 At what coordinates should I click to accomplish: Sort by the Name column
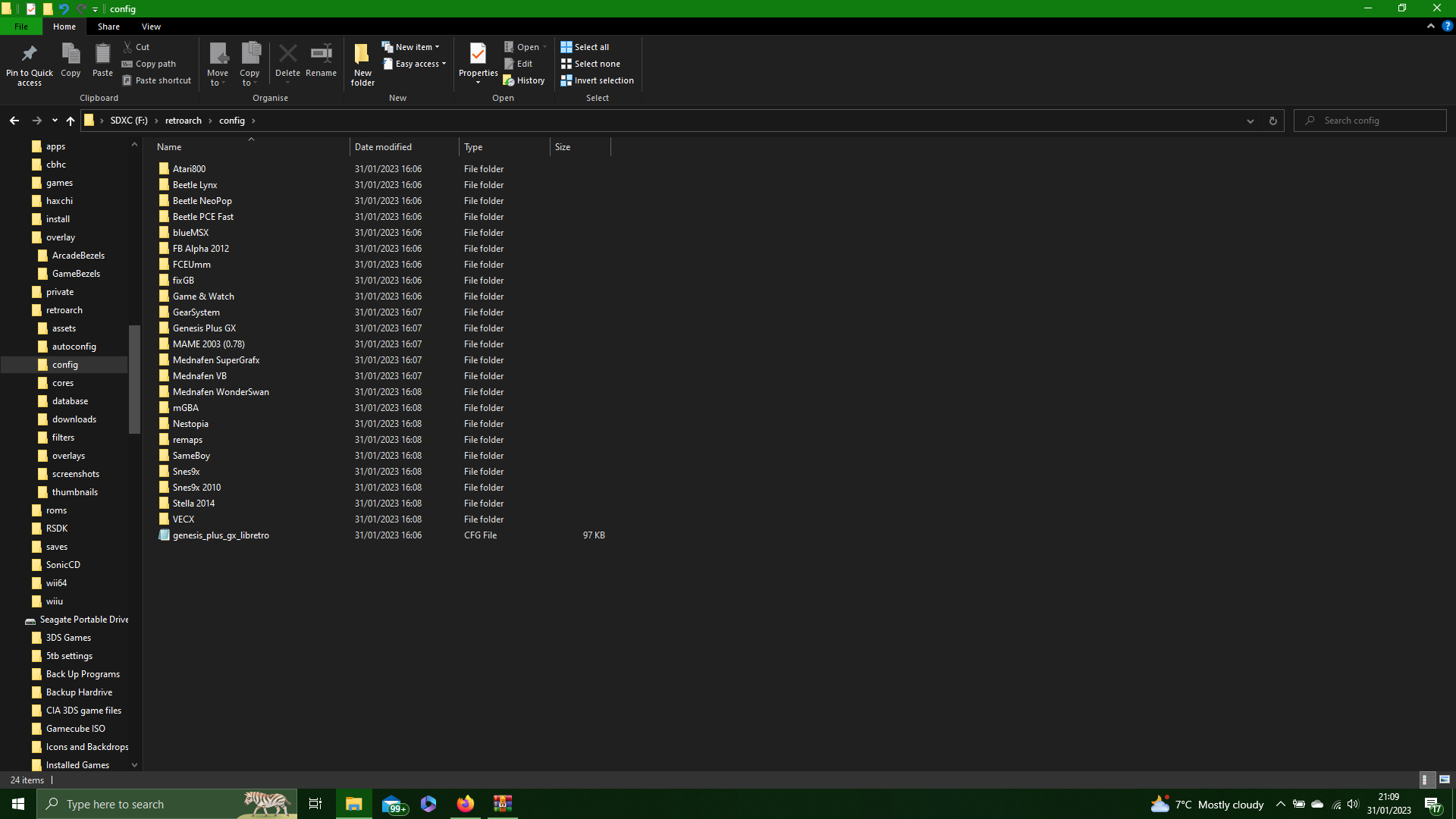click(x=250, y=147)
